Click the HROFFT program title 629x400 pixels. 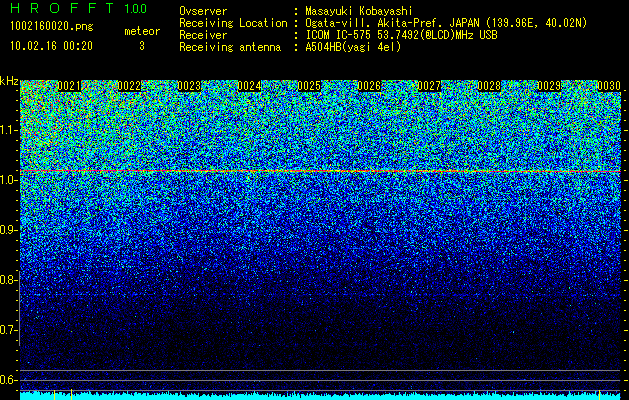(x=62, y=8)
